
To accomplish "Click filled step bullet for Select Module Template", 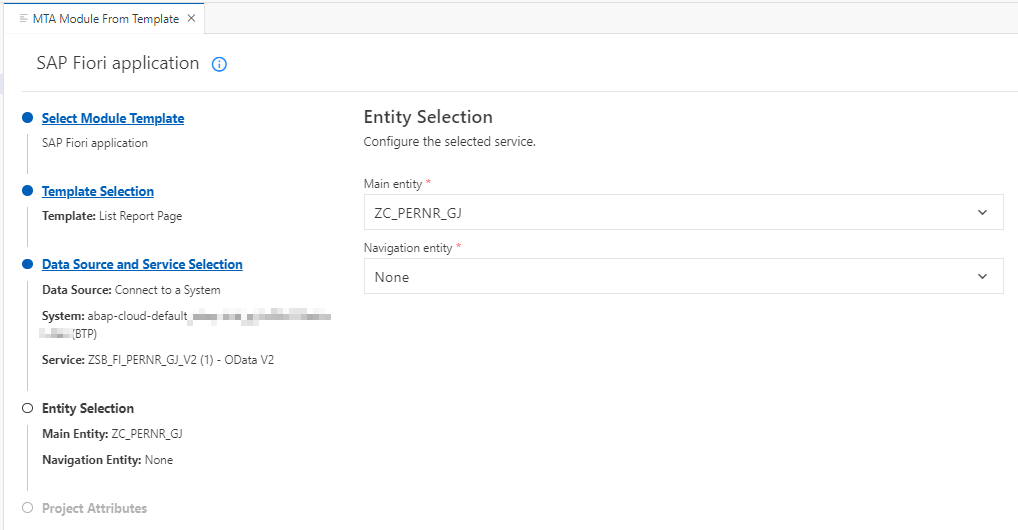I will [27, 118].
